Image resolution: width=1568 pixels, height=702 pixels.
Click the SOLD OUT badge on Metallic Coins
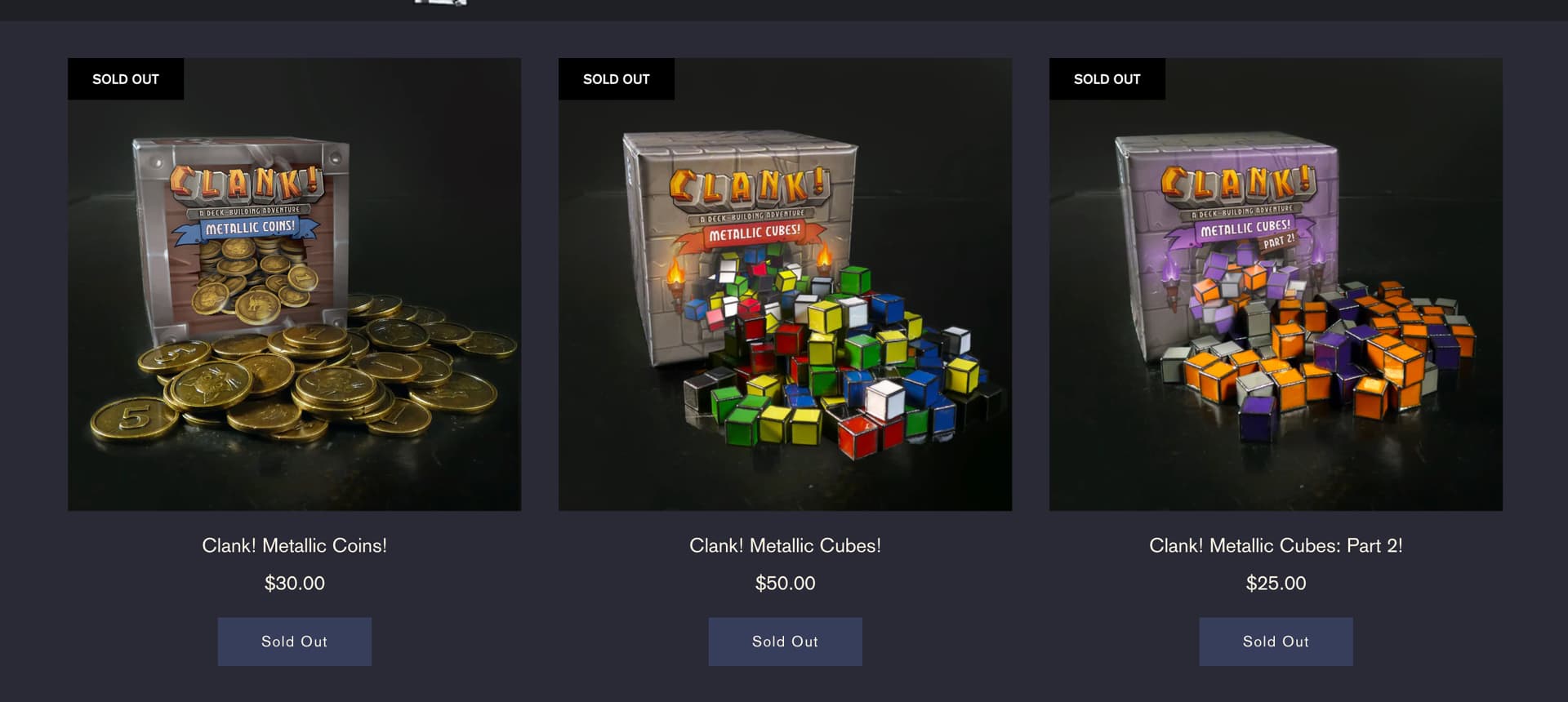click(x=126, y=79)
